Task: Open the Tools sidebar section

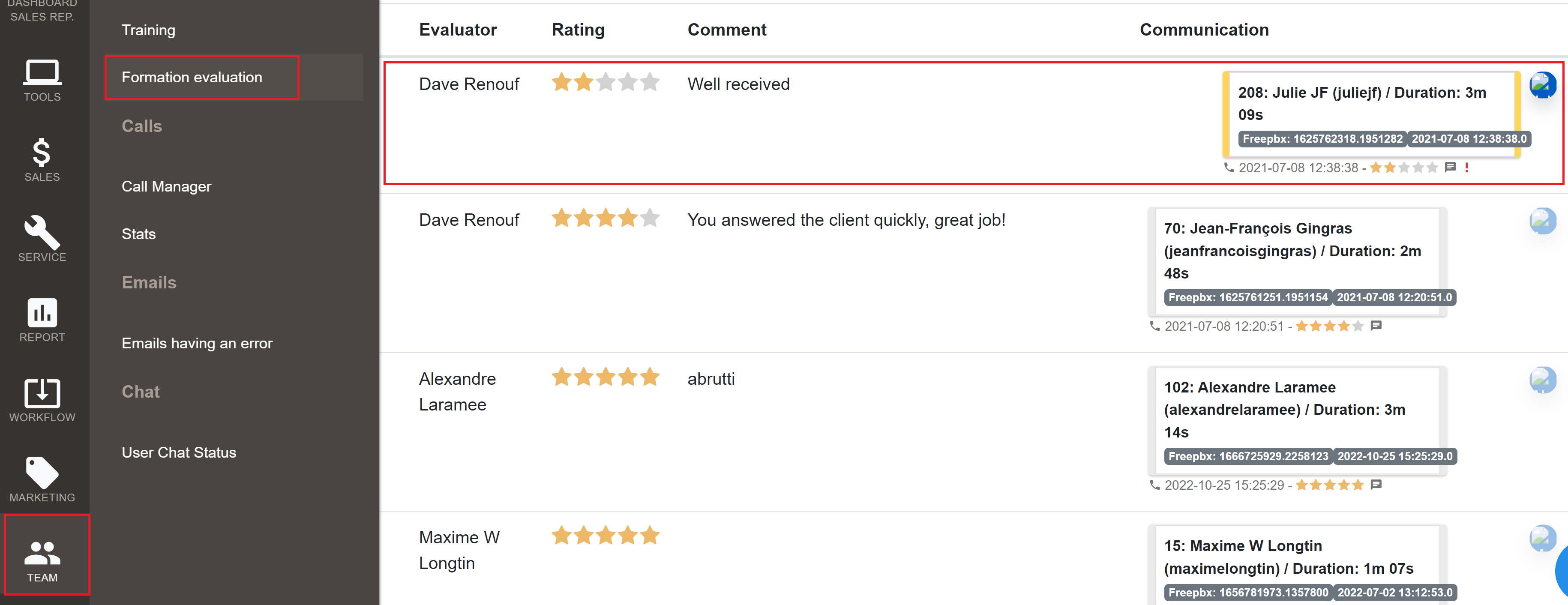Action: click(x=42, y=81)
